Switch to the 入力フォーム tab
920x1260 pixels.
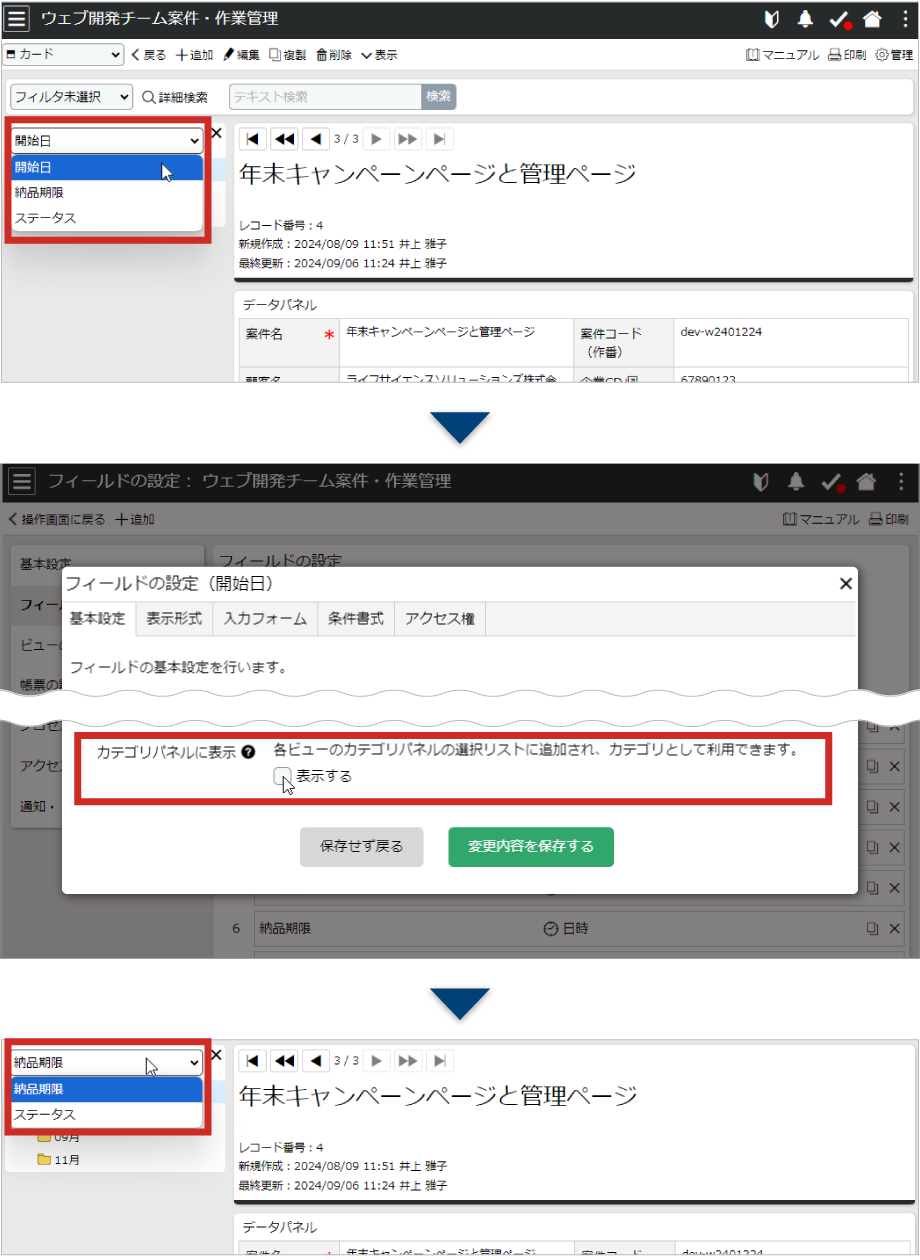[x=265, y=619]
